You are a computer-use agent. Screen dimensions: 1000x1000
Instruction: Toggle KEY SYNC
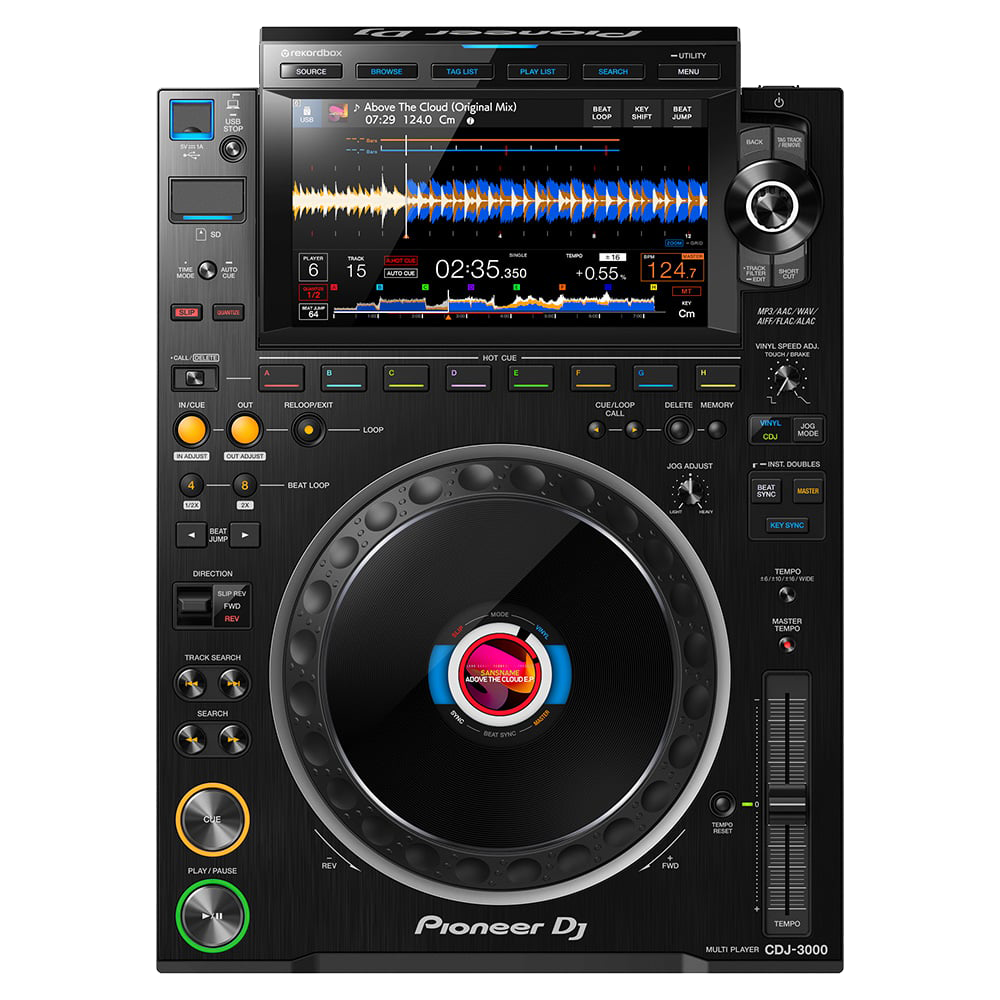coord(787,525)
